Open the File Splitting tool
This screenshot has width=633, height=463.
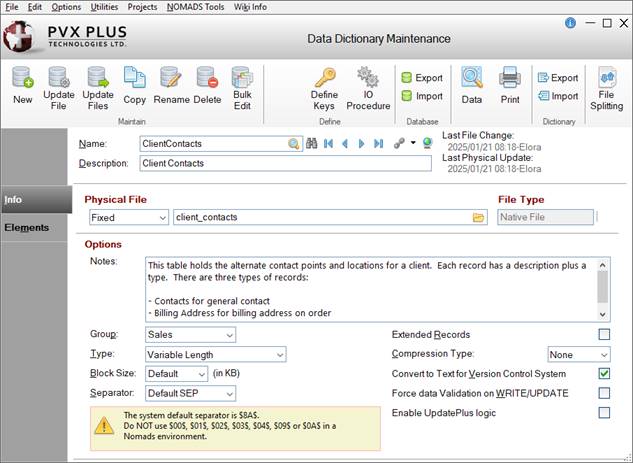606,80
